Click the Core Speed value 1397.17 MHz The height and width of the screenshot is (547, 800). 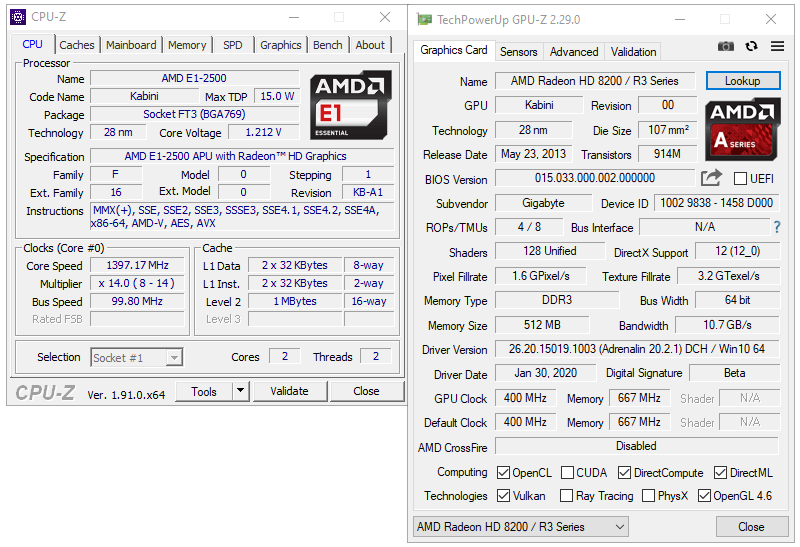(x=137, y=265)
